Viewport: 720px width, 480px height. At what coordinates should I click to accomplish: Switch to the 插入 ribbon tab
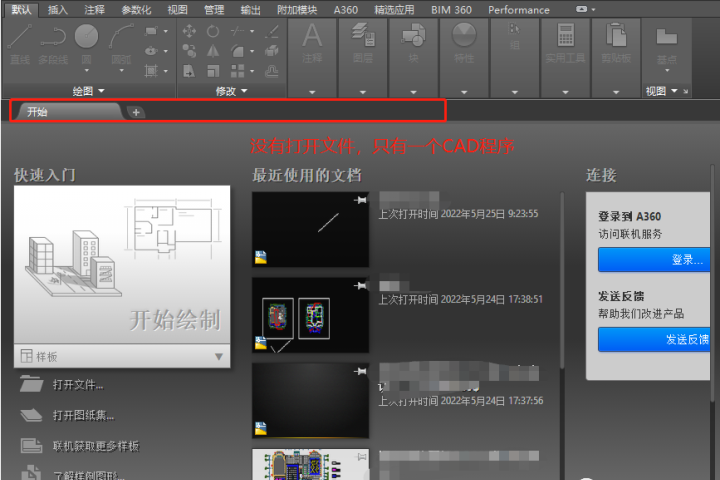coord(58,10)
